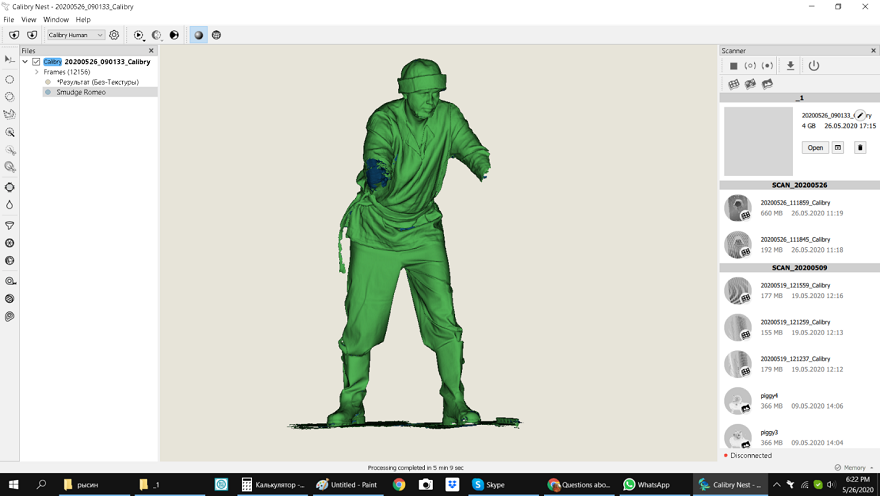Delete the 20200526_090133 scan with trash button

(x=860, y=148)
